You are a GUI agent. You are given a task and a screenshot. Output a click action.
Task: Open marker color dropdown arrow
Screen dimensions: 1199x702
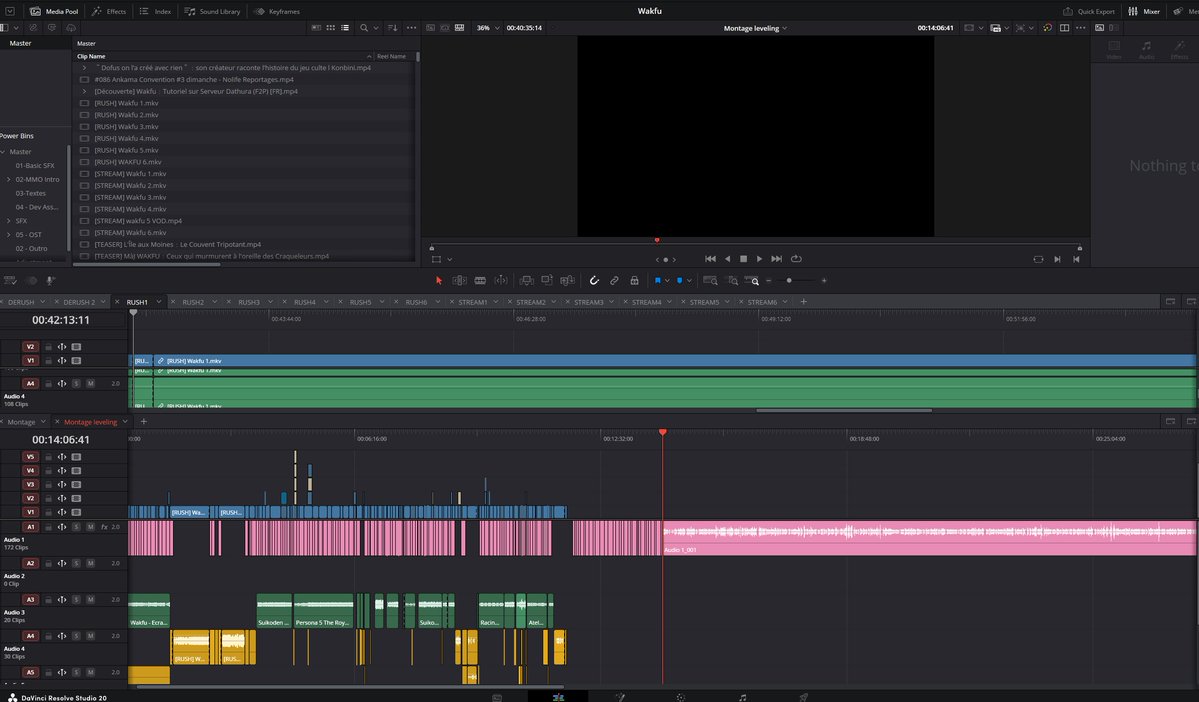[689, 281]
